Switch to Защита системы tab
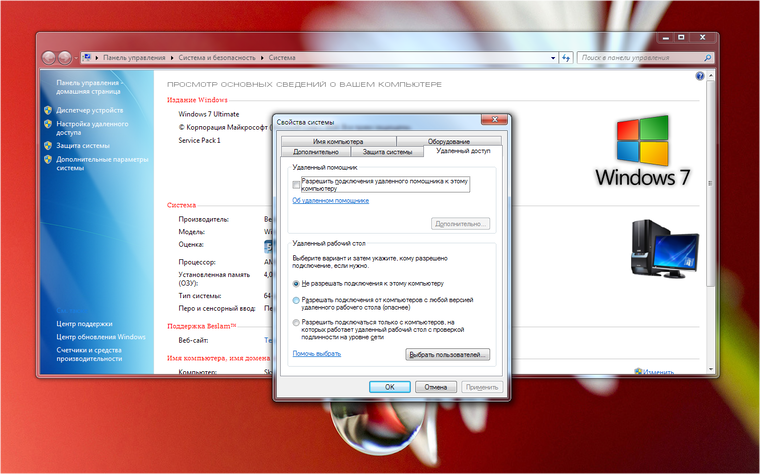The height and width of the screenshot is (474, 760). coord(387,152)
